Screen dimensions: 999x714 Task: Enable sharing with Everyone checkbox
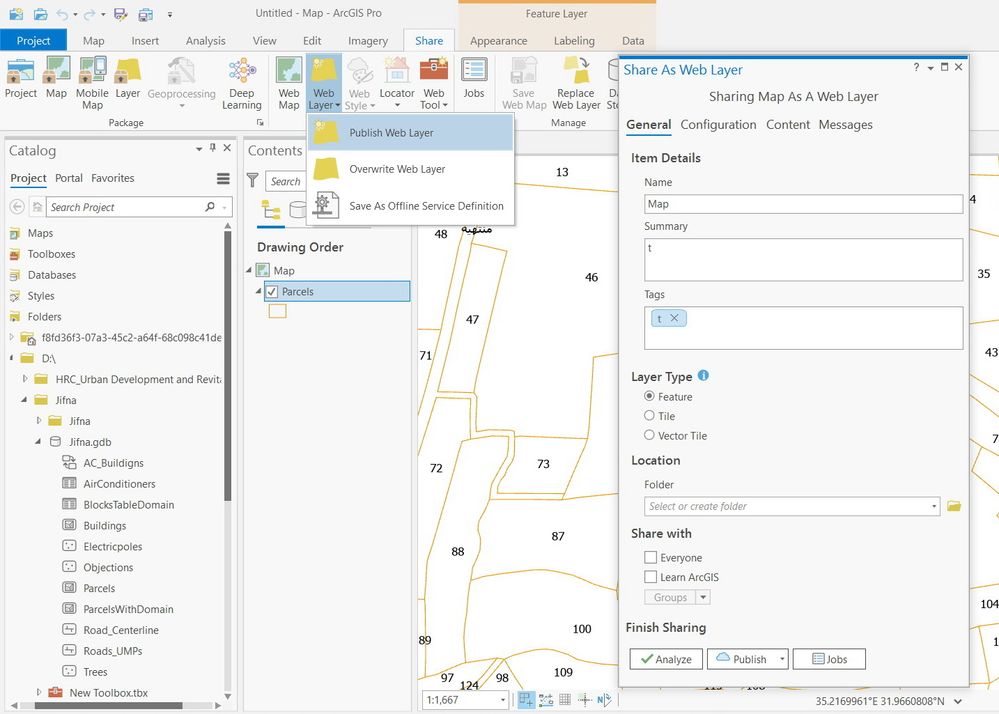pos(651,558)
